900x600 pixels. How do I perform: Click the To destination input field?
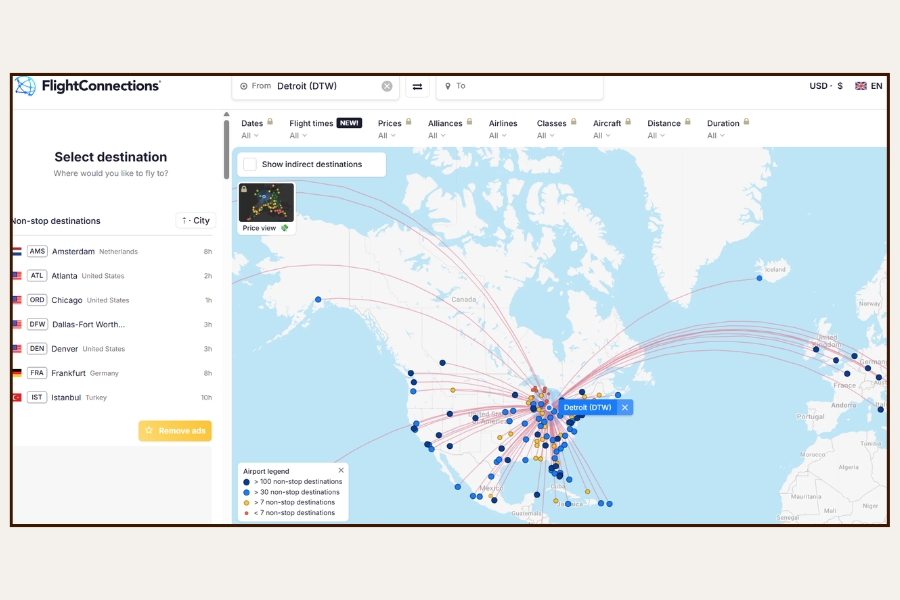[520, 86]
